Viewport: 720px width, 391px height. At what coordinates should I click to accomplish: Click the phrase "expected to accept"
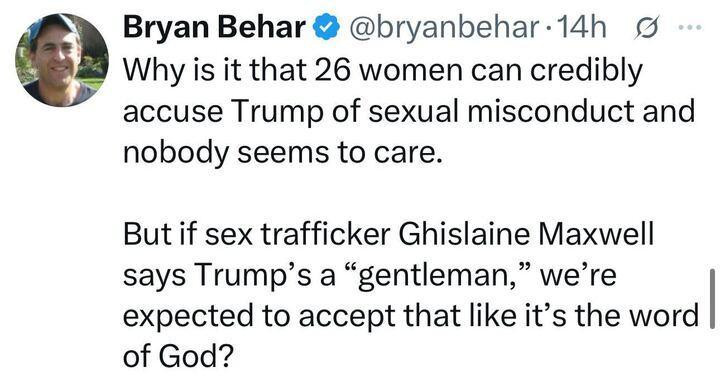click(x=259, y=317)
